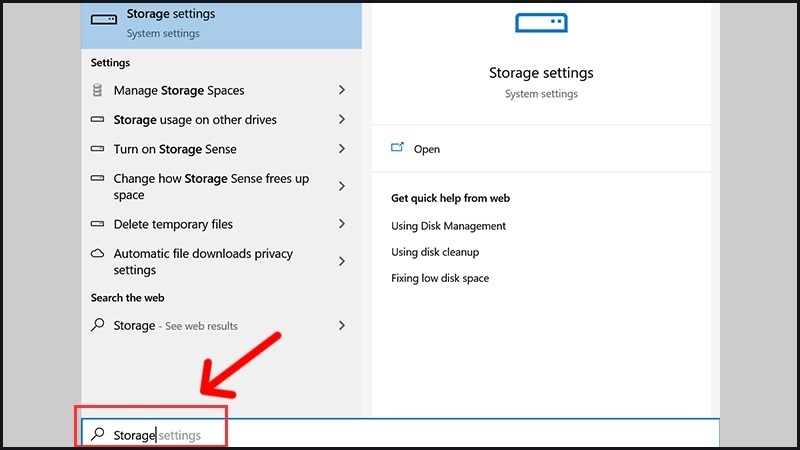Click the magnifier icon beside the Storage web result
This screenshot has height=450, width=800.
97,326
